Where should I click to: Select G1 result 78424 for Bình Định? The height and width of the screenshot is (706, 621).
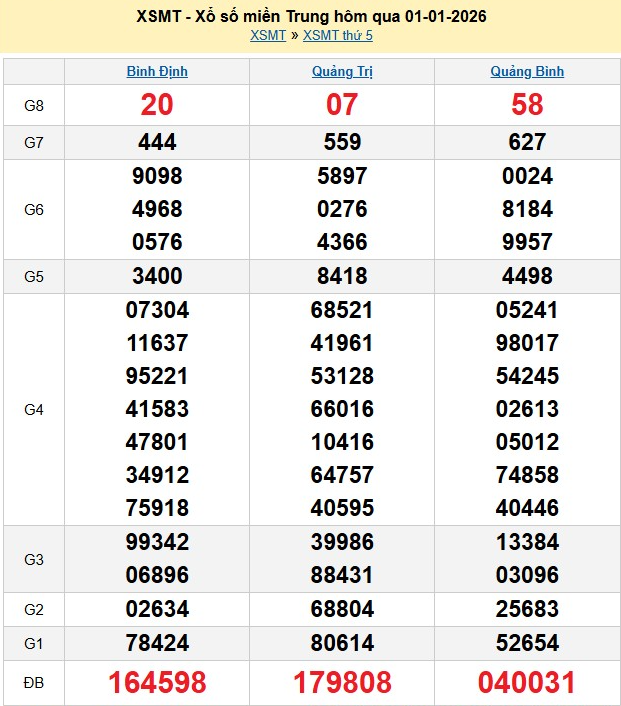[x=157, y=642]
